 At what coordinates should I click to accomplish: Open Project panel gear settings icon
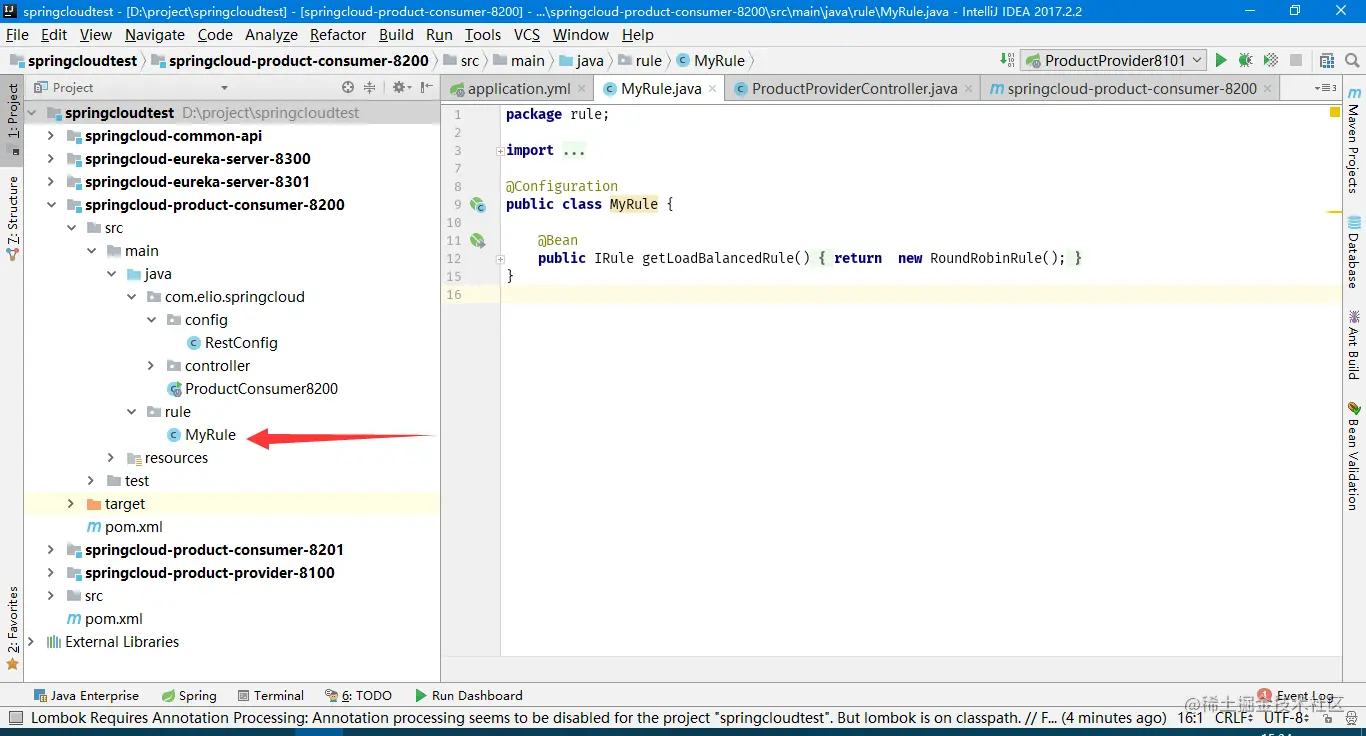pos(400,87)
